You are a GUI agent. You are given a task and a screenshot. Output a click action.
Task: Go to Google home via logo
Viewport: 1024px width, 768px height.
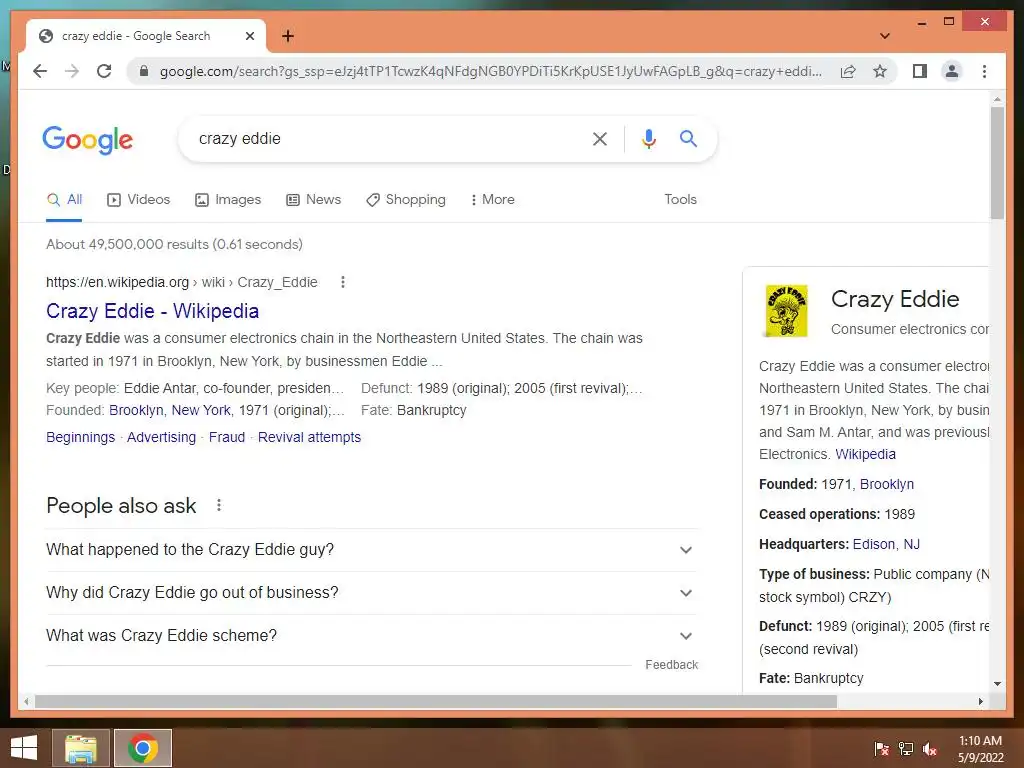coord(88,140)
